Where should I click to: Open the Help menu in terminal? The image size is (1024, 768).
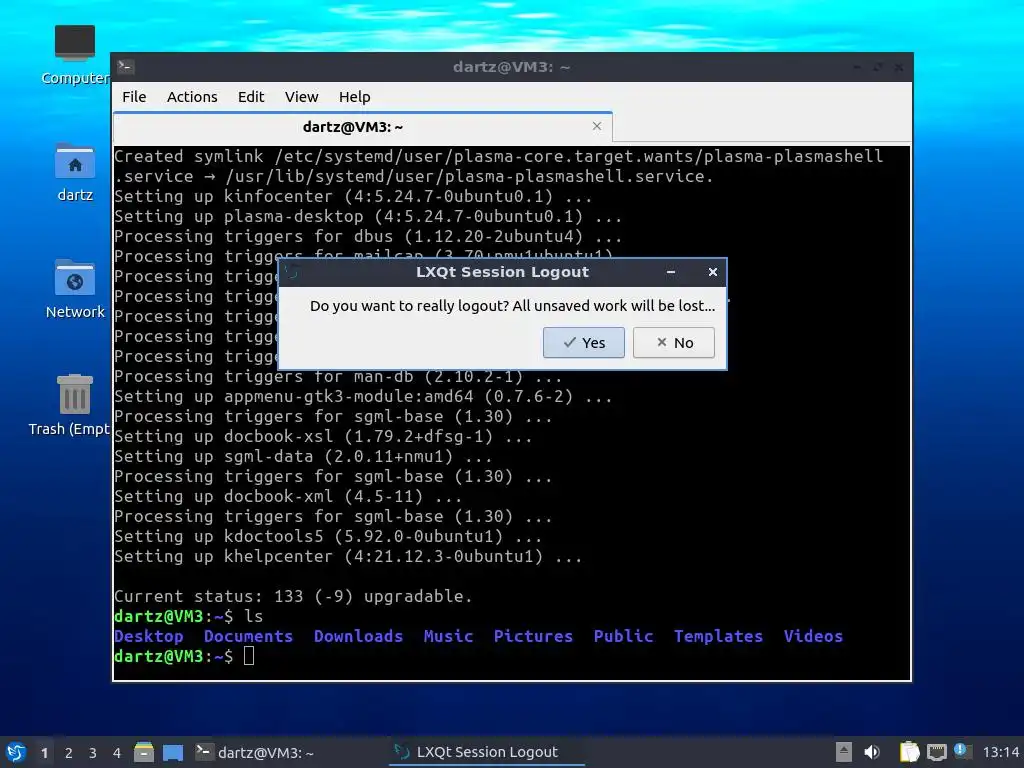coord(354,97)
